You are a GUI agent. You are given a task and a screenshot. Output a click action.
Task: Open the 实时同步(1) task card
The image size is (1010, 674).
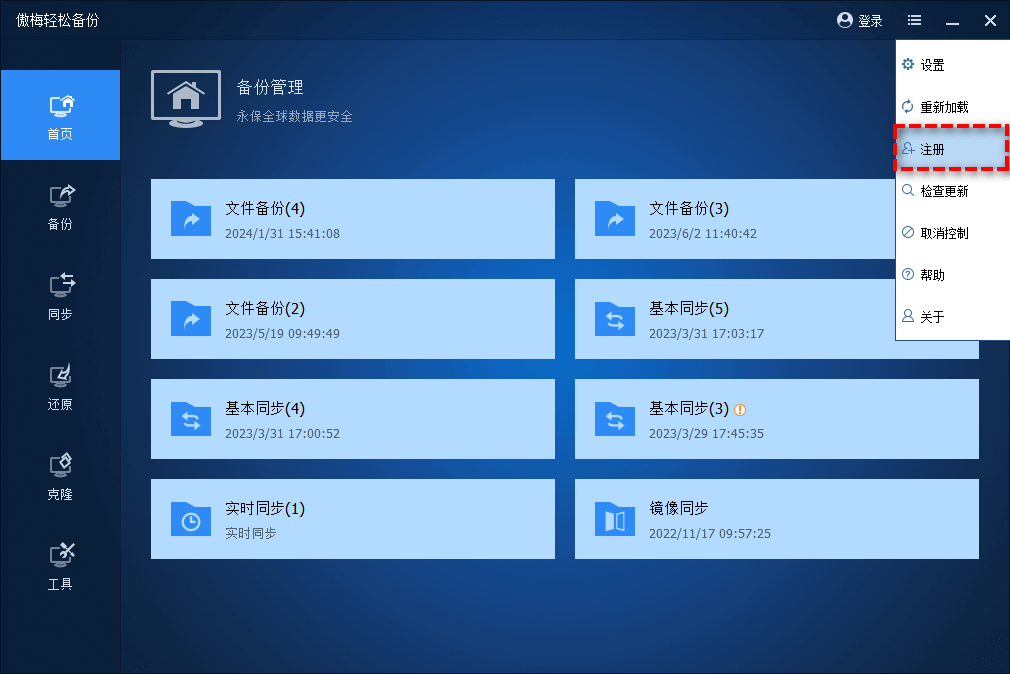tap(352, 519)
